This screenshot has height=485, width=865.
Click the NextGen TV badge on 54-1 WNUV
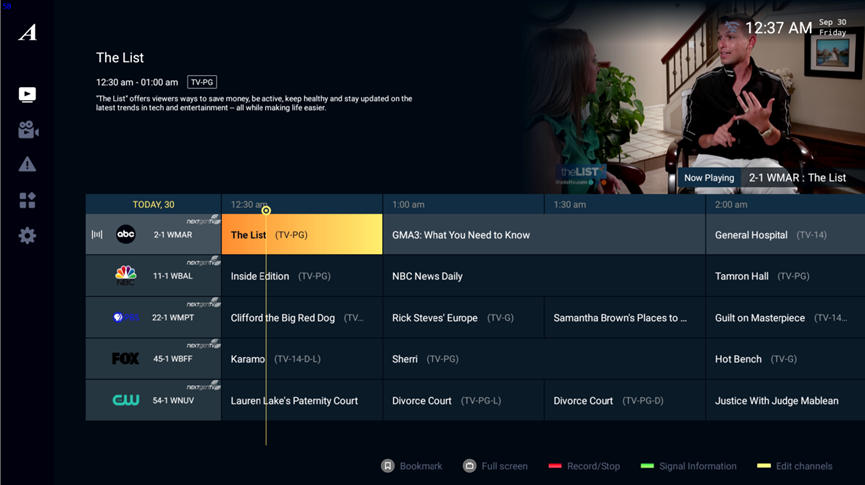(203, 386)
